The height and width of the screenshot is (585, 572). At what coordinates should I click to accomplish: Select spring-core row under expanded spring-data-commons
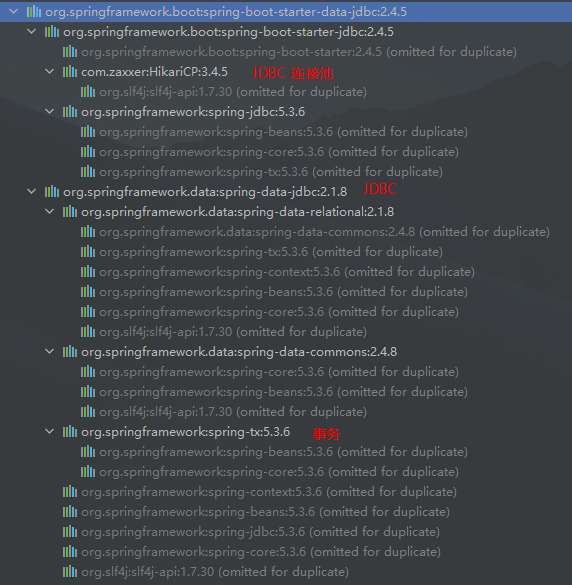[x=279, y=372]
